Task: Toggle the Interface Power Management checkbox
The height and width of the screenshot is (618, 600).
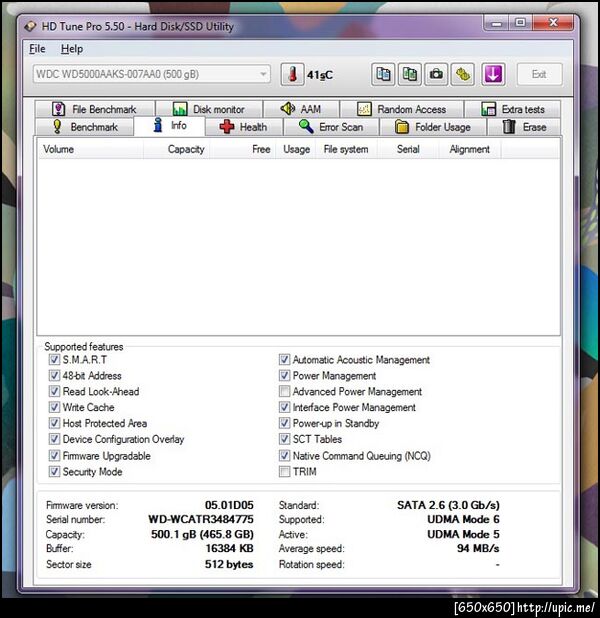Action: pyautogui.click(x=284, y=407)
